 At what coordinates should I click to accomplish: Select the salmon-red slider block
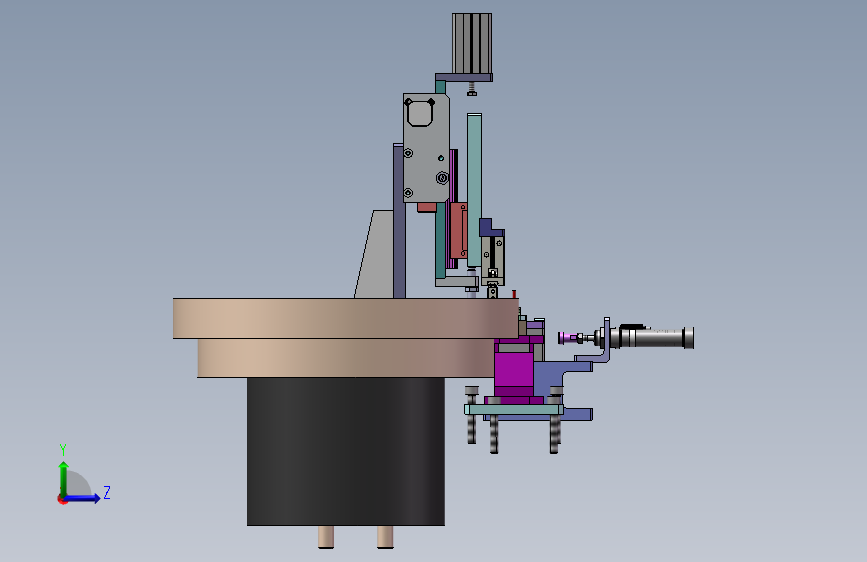[x=458, y=231]
